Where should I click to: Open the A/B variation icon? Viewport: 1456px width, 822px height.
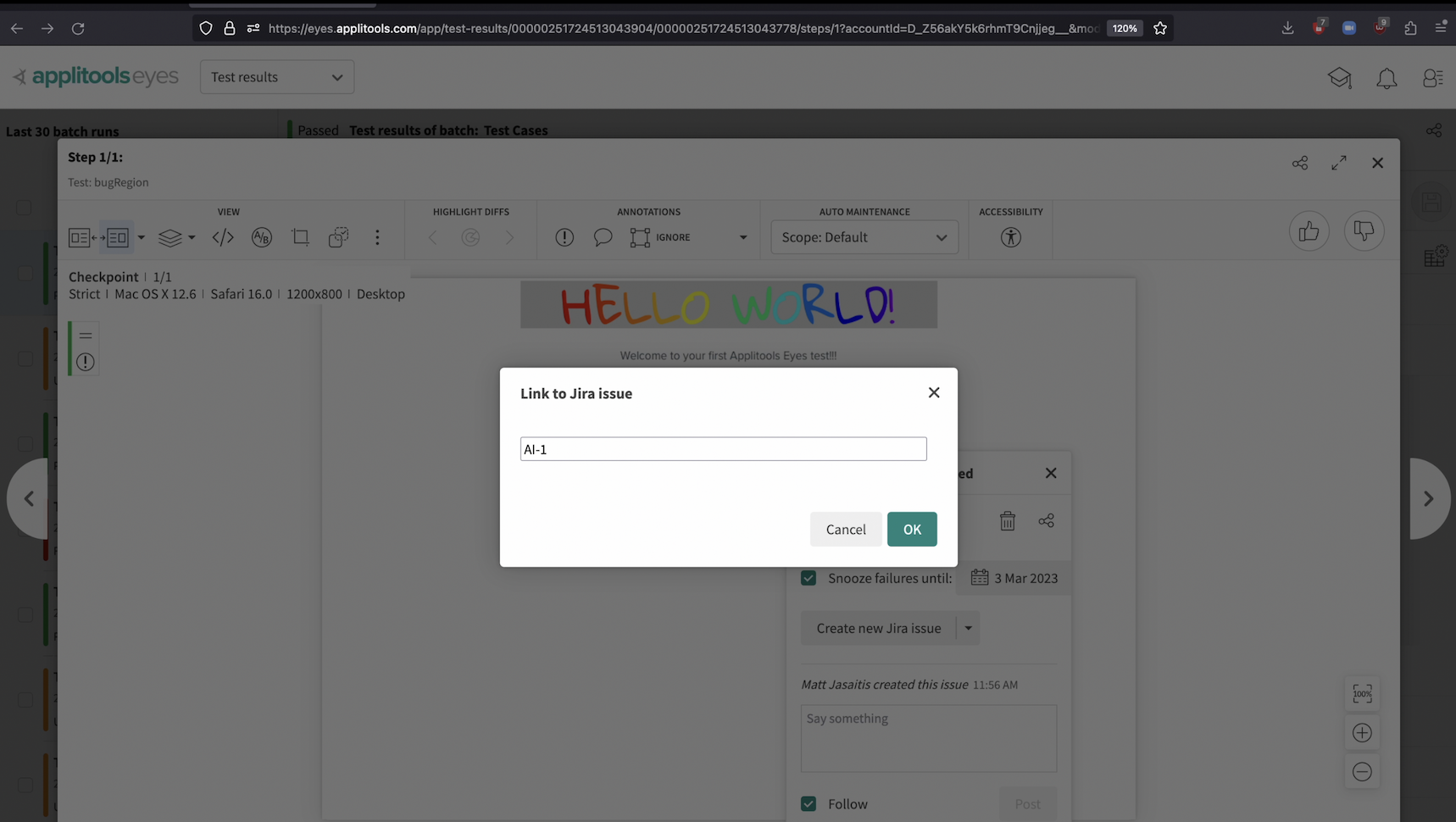(262, 237)
